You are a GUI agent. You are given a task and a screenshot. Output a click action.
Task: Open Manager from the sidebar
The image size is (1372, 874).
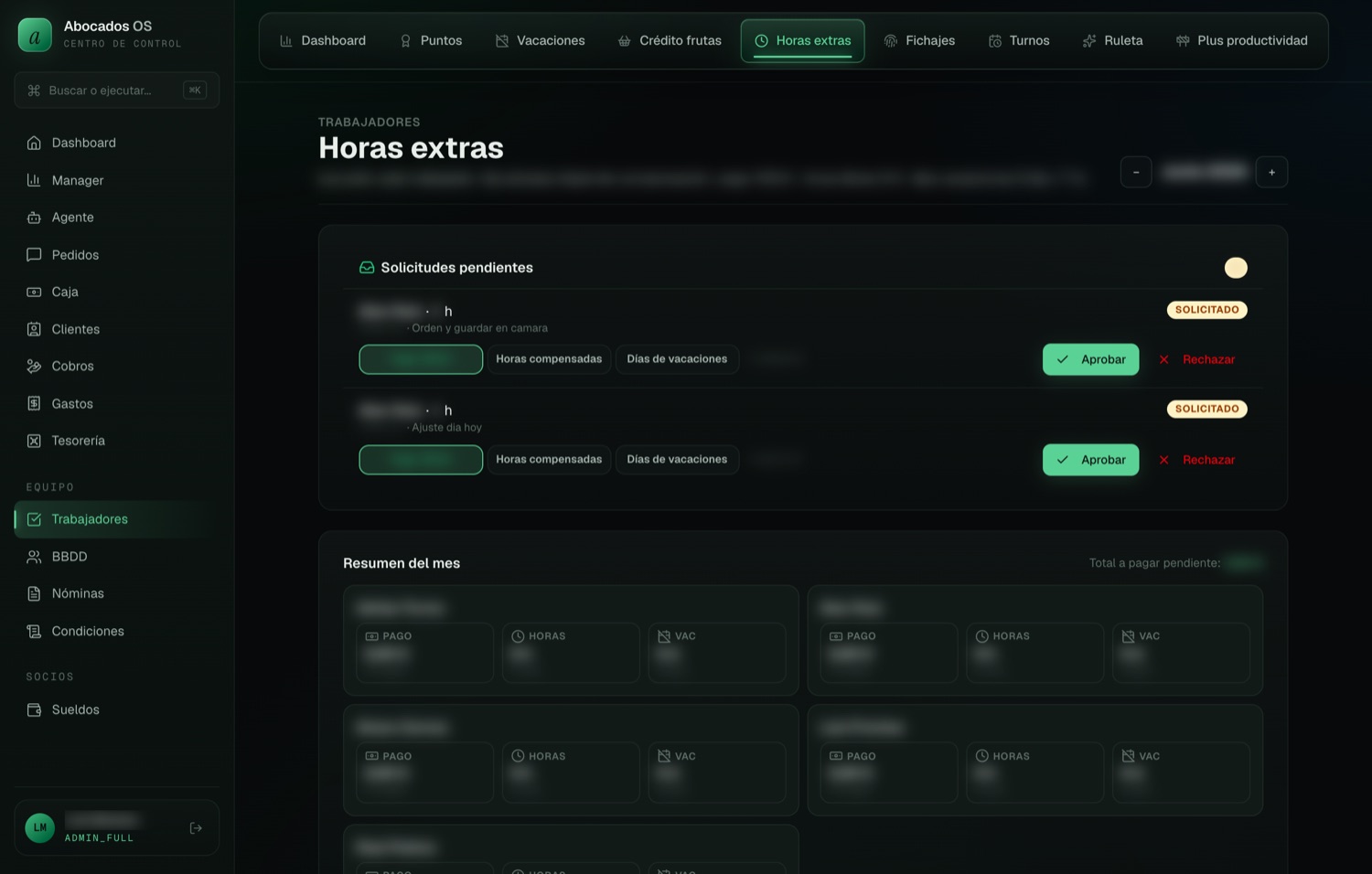click(x=116, y=180)
